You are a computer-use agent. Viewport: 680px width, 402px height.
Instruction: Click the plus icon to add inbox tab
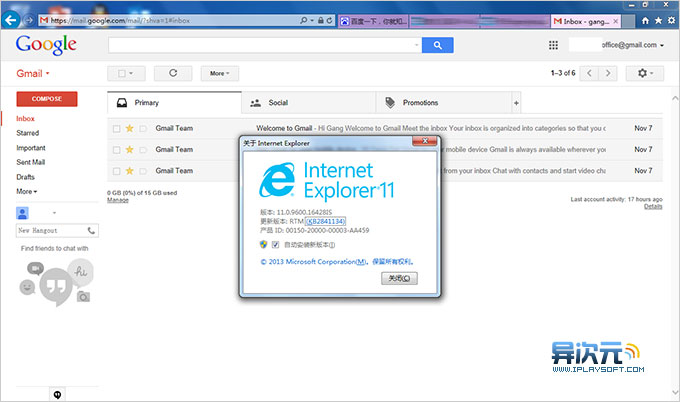516,103
